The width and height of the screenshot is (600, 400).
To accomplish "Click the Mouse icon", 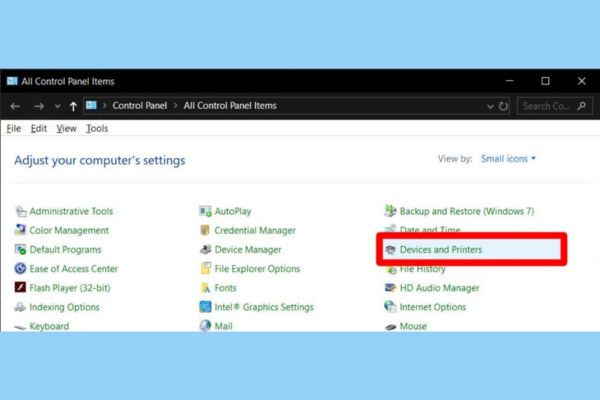I will [x=390, y=327].
